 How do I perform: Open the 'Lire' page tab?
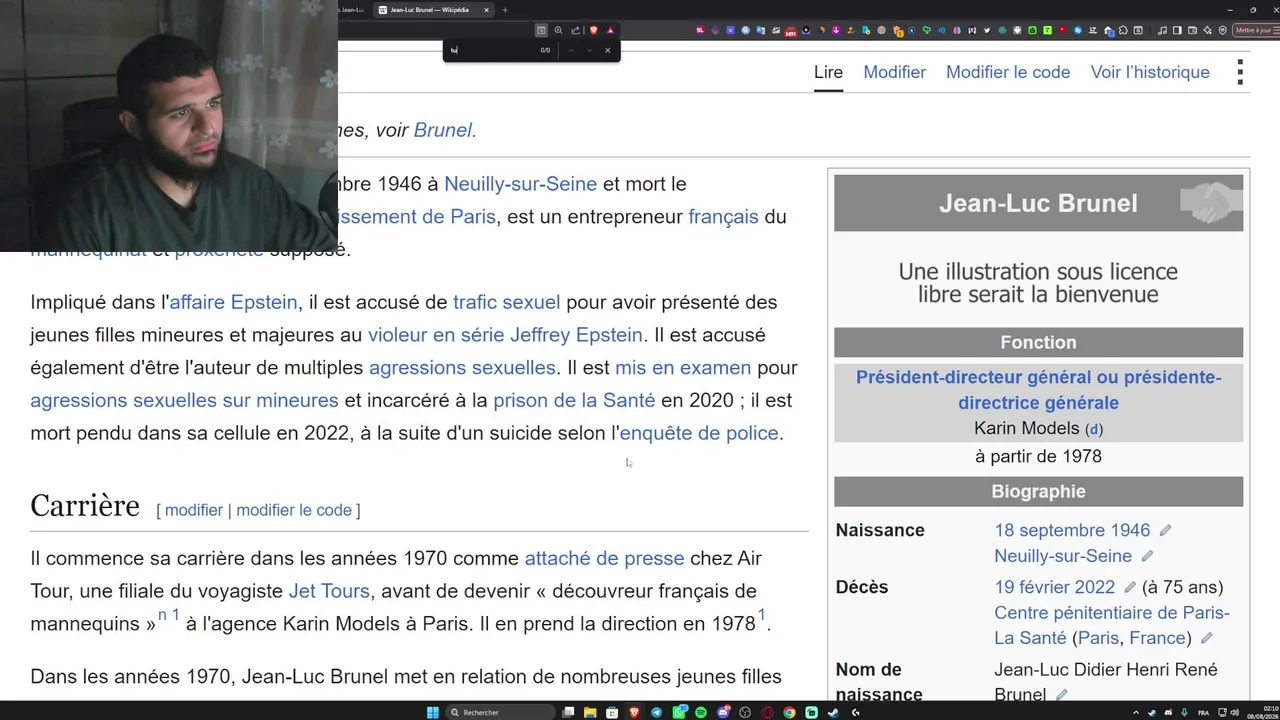(828, 72)
